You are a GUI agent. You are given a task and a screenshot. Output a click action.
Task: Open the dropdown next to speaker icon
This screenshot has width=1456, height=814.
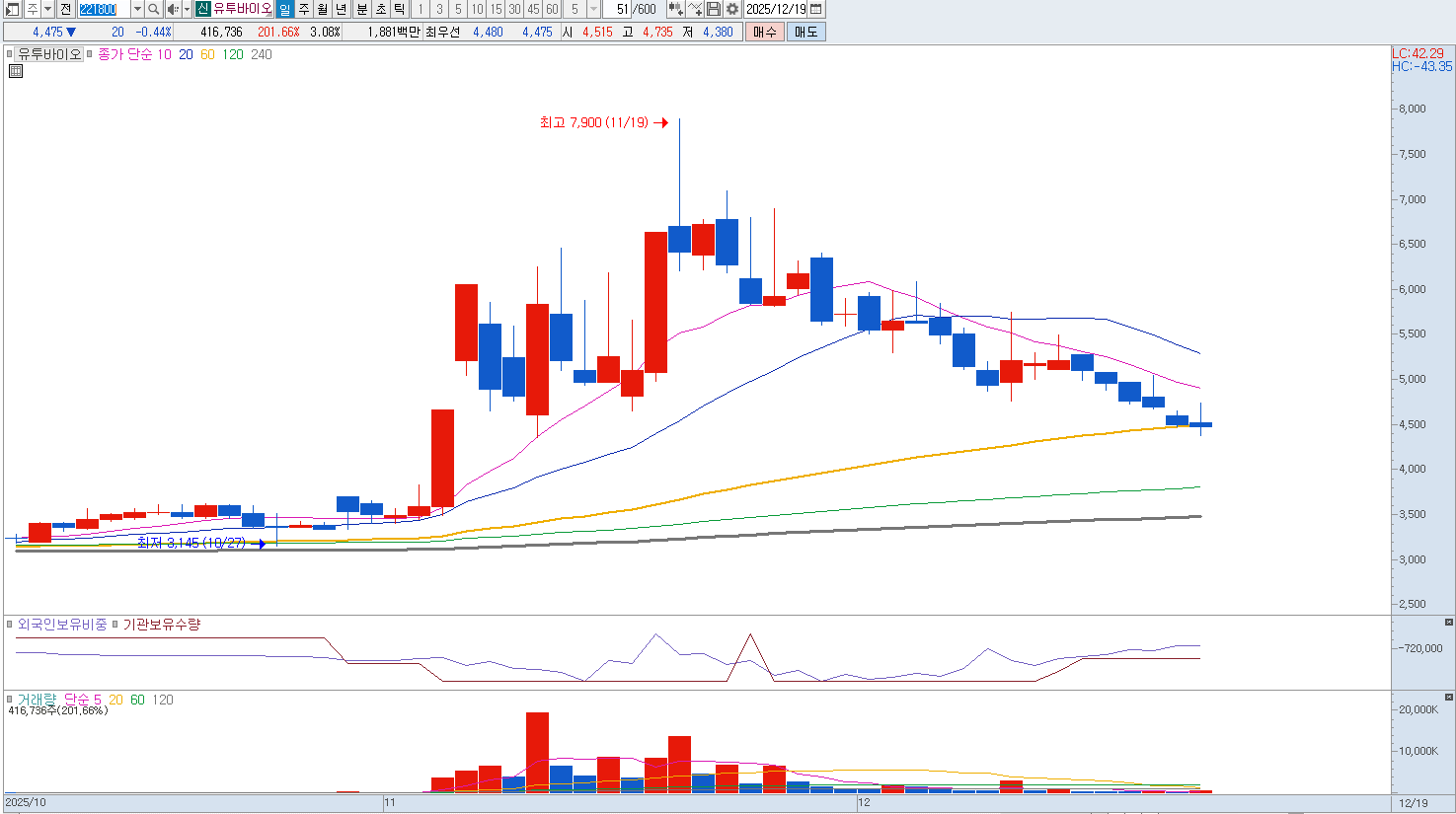coord(187,9)
